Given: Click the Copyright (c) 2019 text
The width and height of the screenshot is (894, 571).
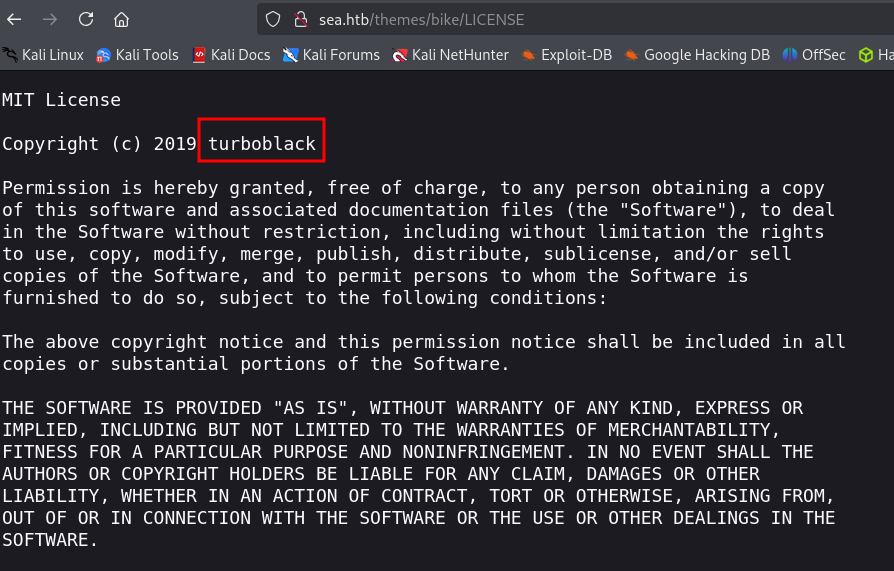Looking at the screenshot, I should pyautogui.click(x=99, y=144).
